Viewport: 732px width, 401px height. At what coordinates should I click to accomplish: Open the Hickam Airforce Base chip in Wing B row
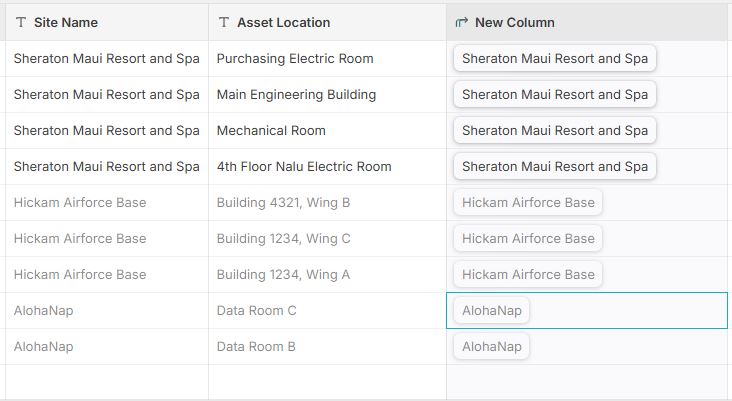click(528, 202)
